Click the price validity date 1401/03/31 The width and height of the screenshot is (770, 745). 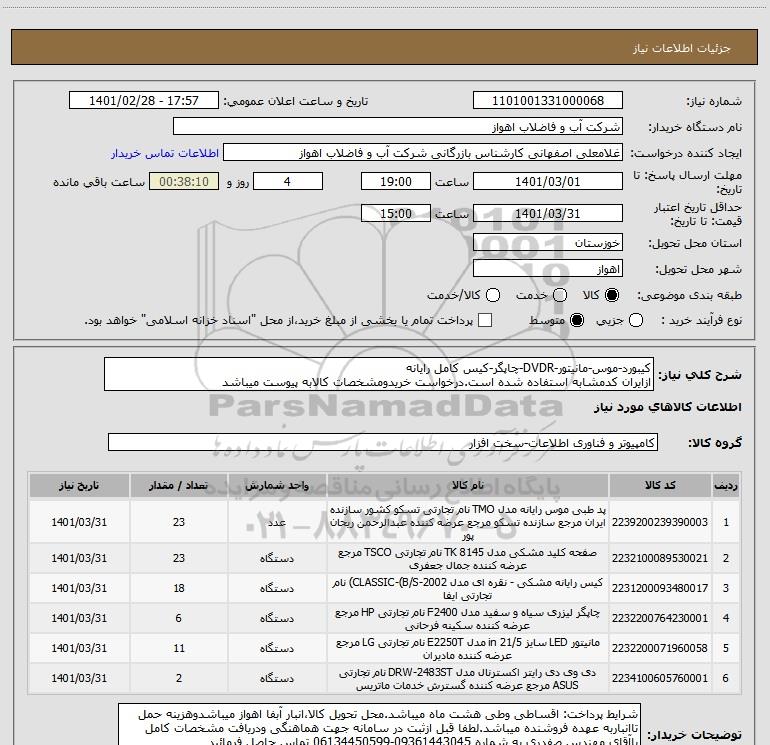point(548,213)
